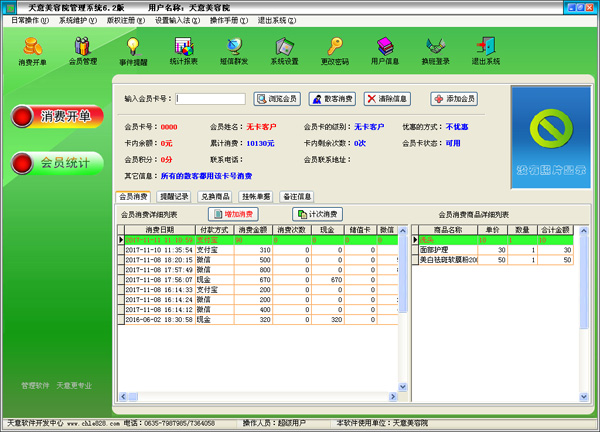Open the 统计报表 chart icon

(x=183, y=50)
